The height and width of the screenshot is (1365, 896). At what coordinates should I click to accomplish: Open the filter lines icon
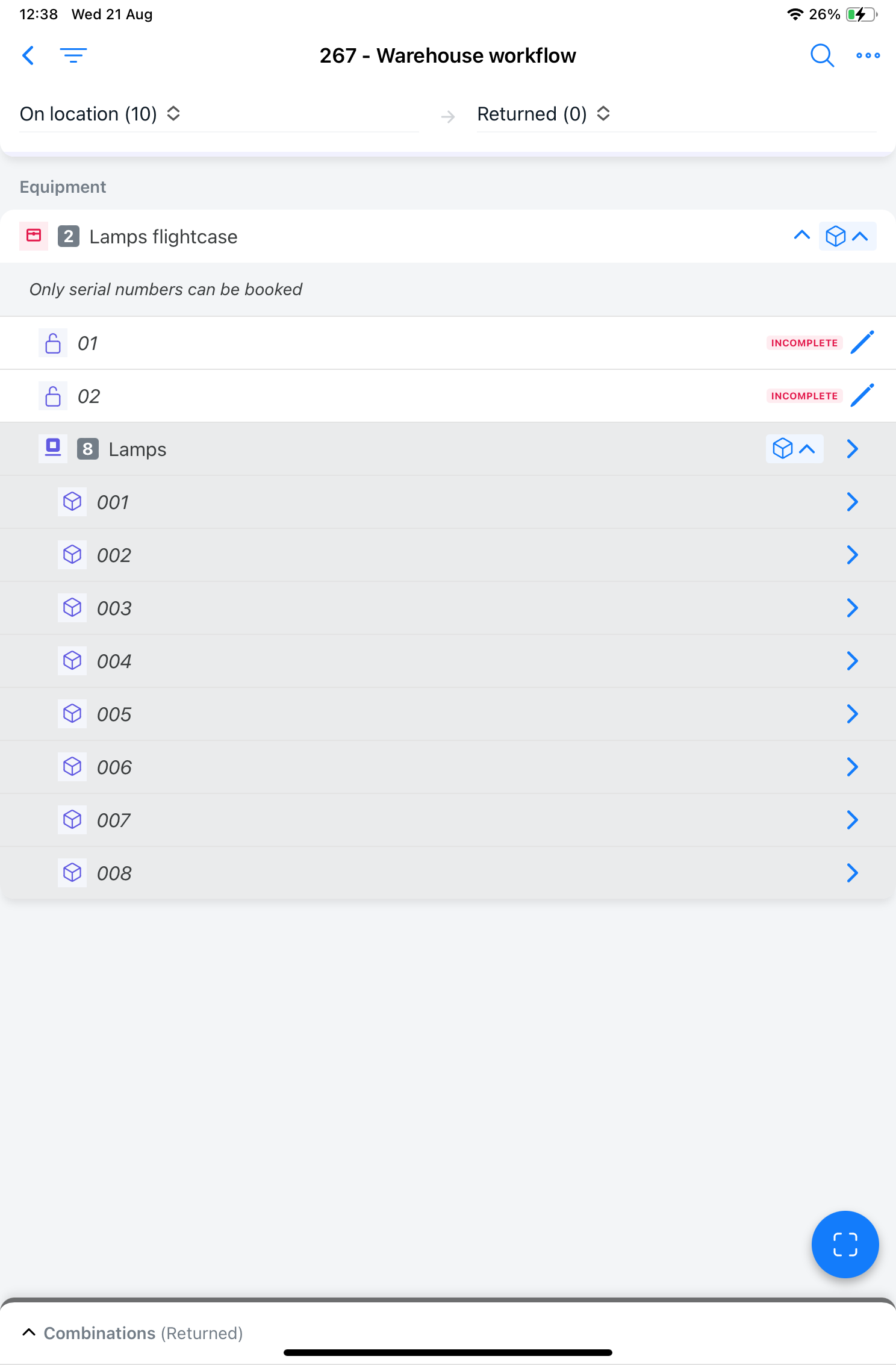(73, 55)
